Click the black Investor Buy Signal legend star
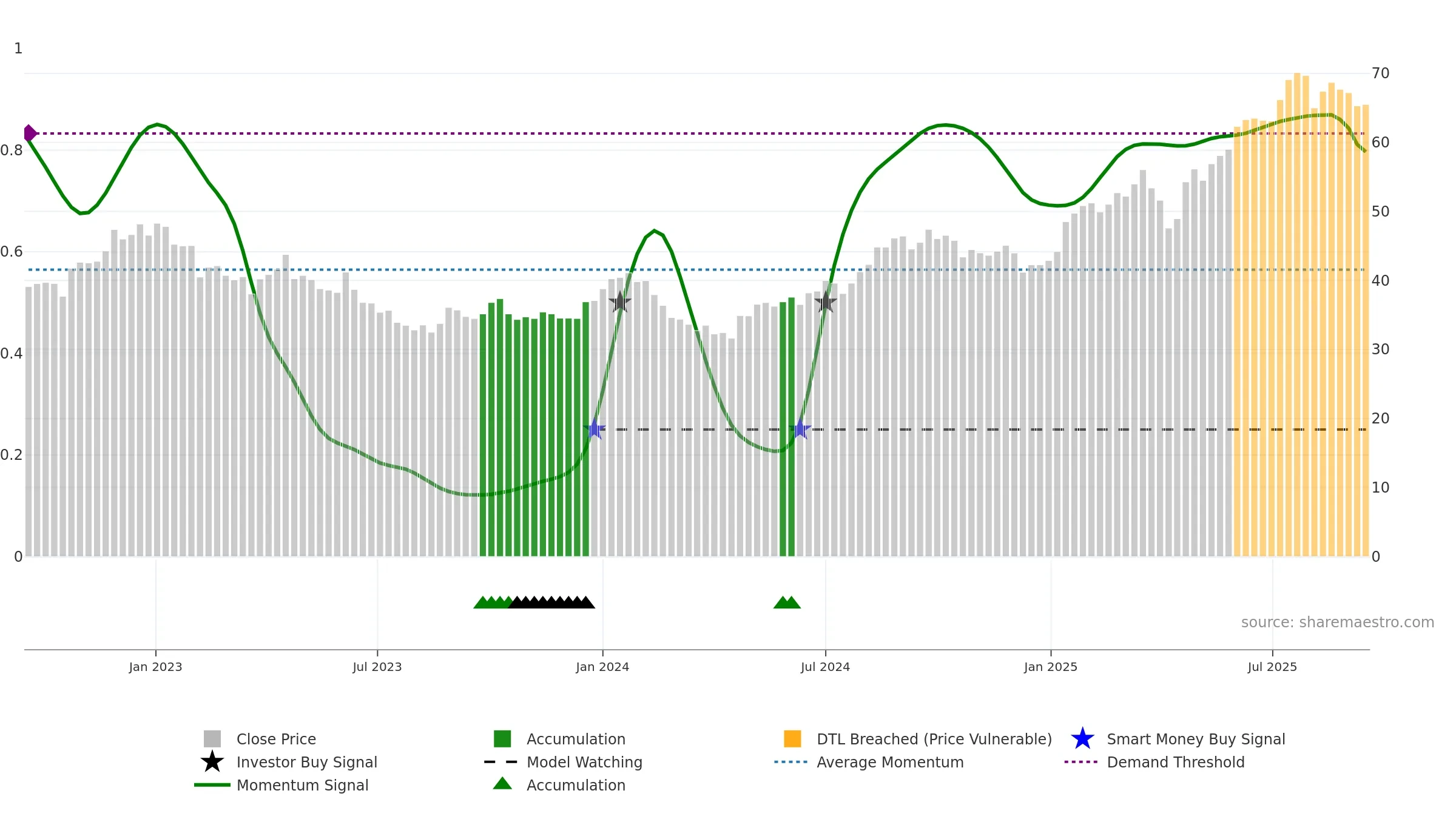The width and height of the screenshot is (1456, 819). [x=212, y=762]
